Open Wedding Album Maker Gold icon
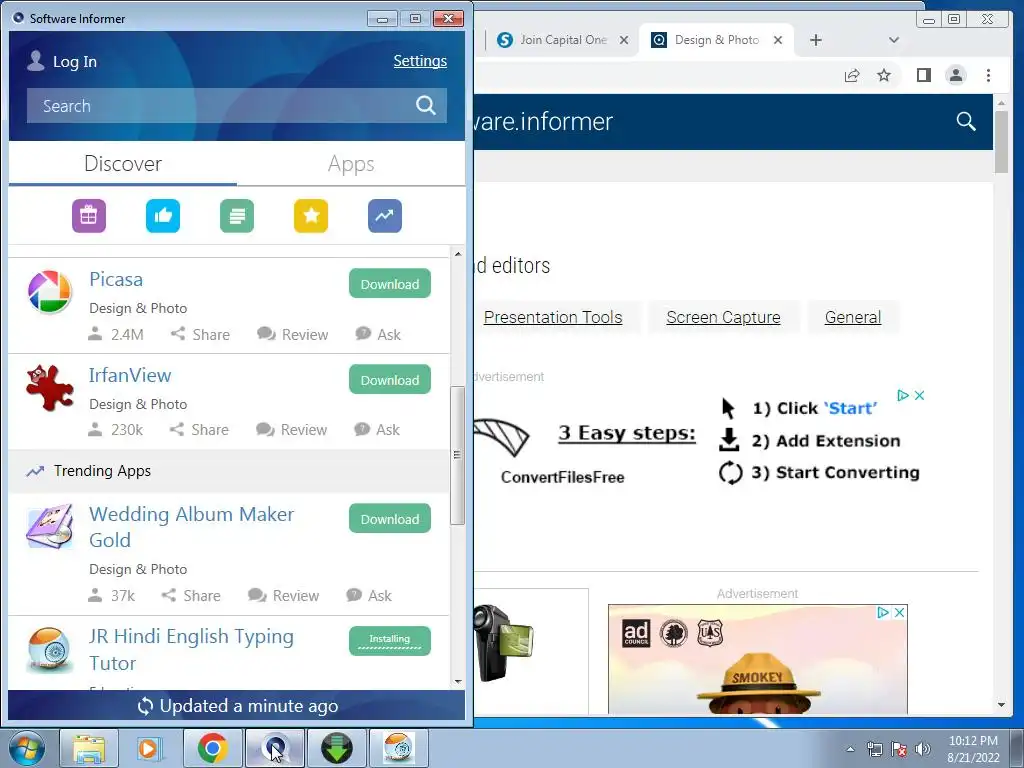The width and height of the screenshot is (1024, 768). tap(50, 526)
